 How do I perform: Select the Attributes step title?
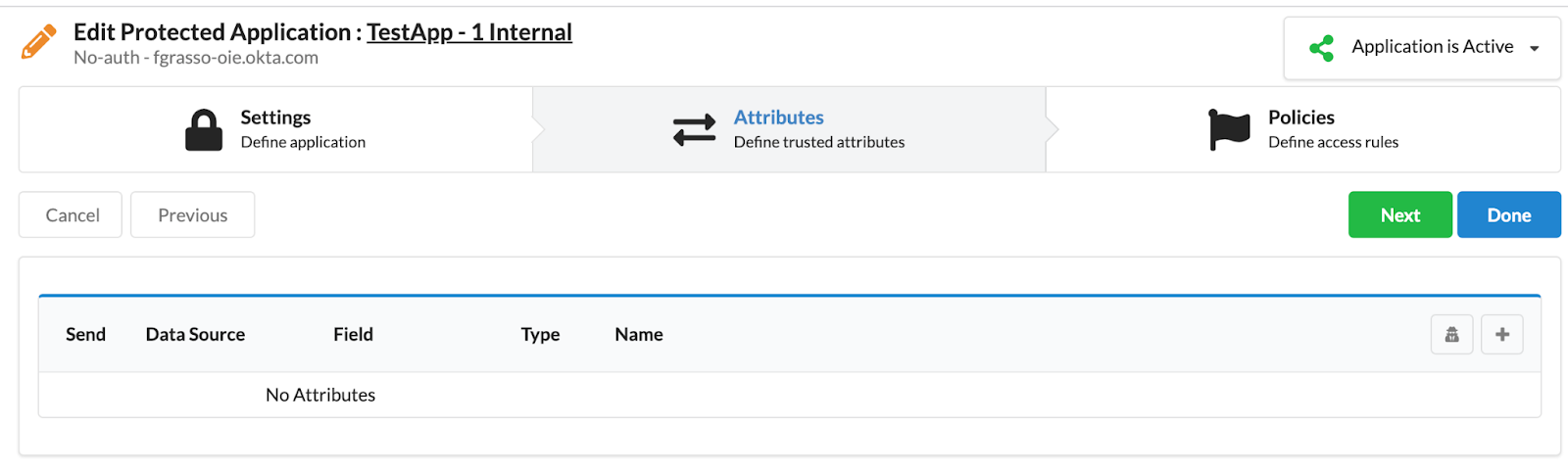click(778, 118)
